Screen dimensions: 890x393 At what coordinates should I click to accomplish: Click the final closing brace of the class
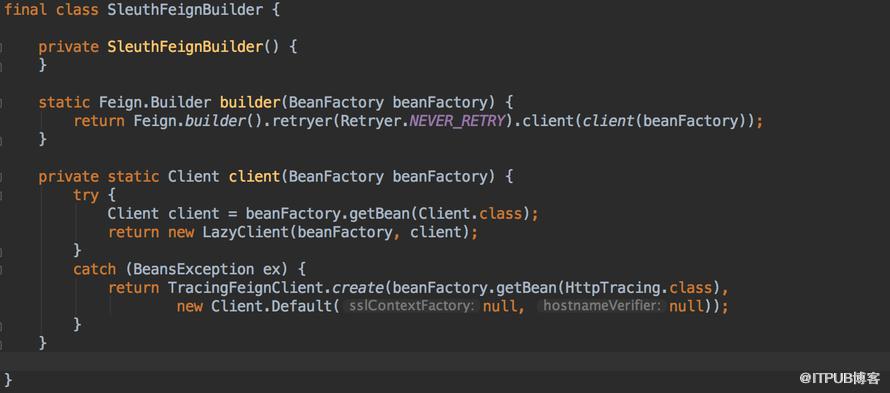8,379
